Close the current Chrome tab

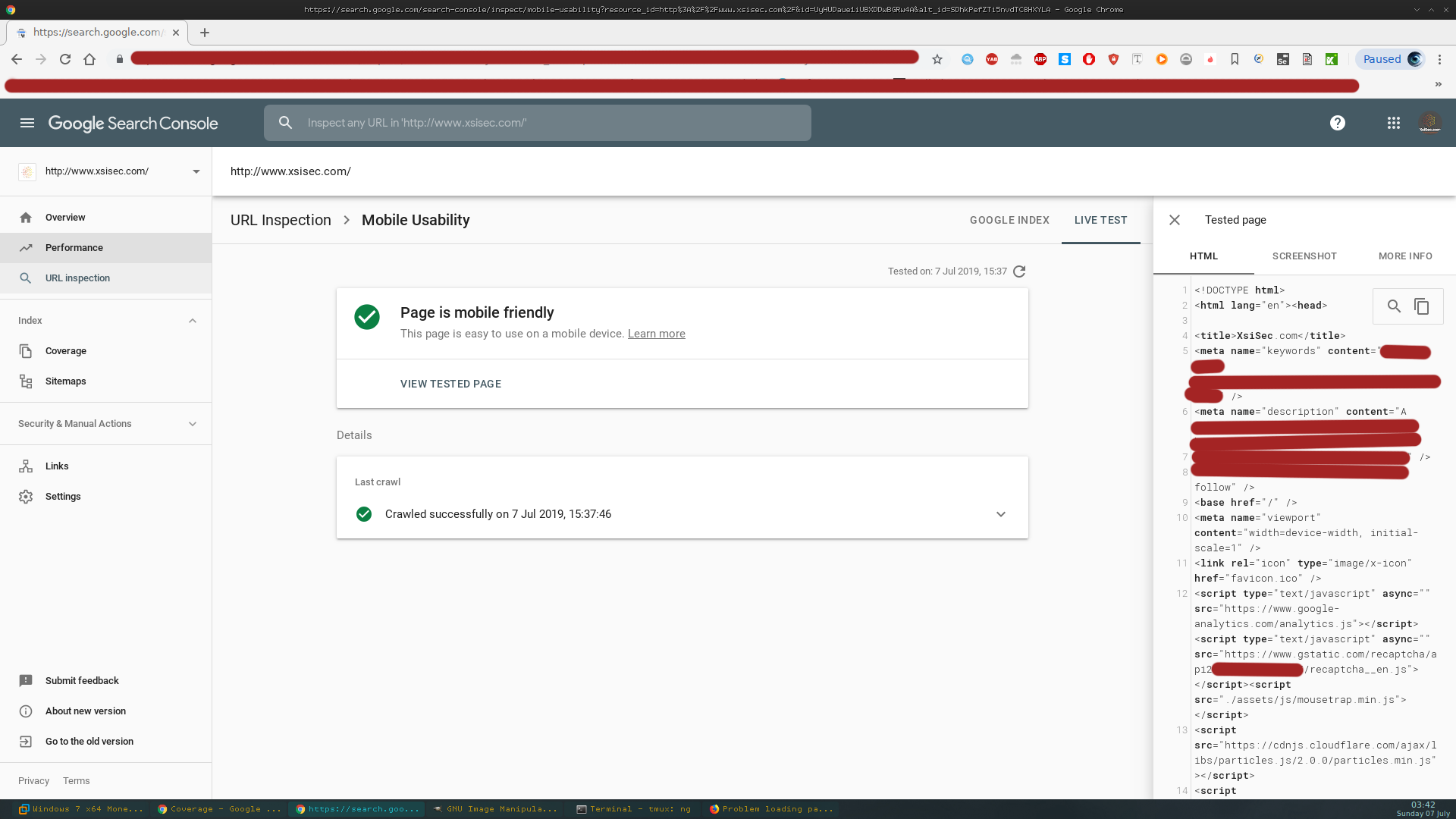pyautogui.click(x=176, y=33)
